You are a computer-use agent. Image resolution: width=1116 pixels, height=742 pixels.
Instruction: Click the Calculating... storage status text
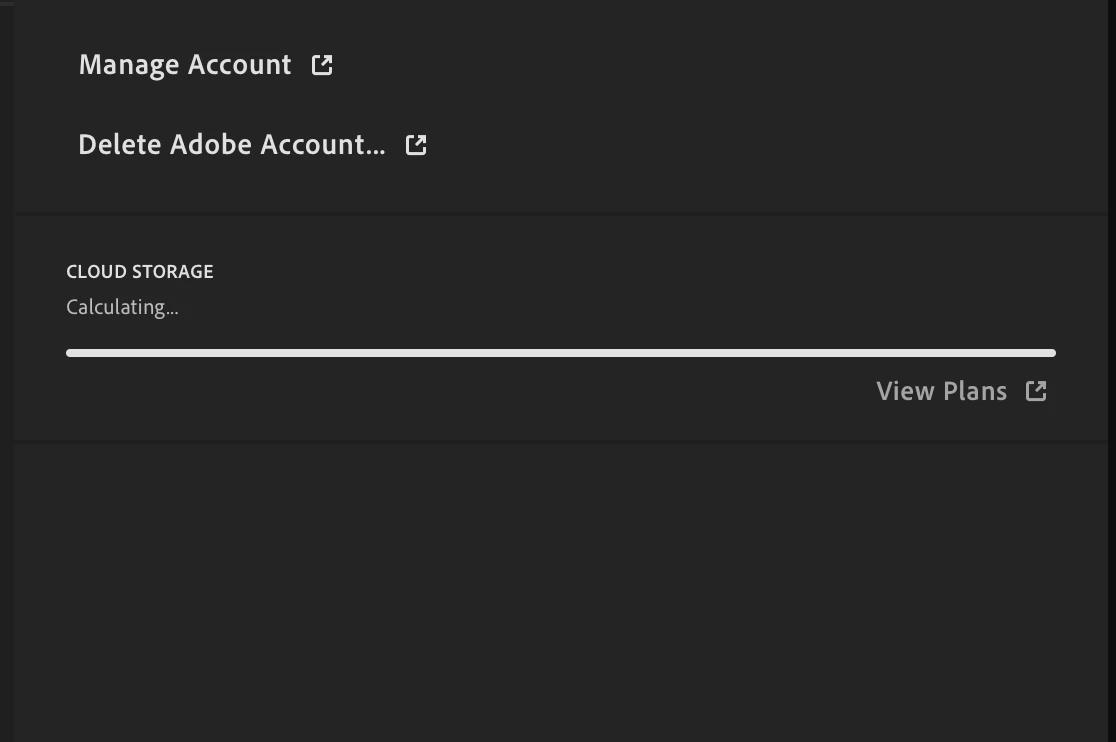click(122, 308)
